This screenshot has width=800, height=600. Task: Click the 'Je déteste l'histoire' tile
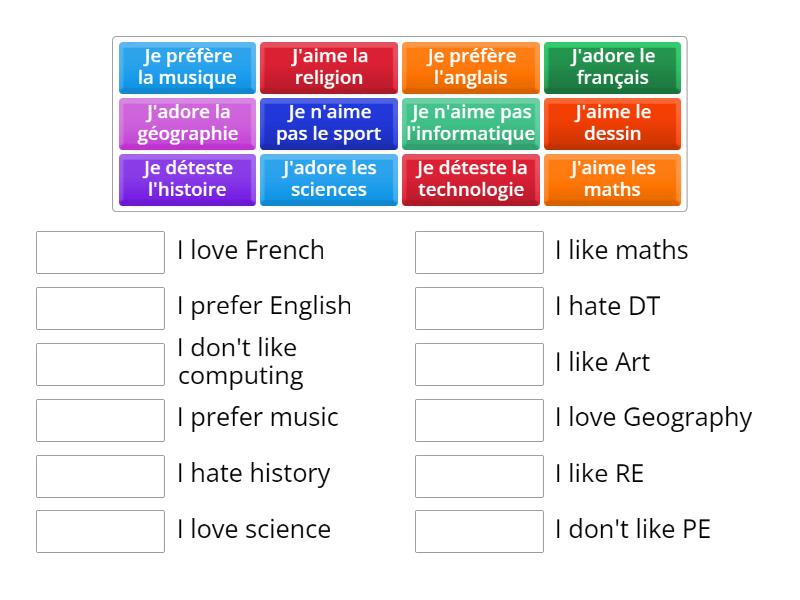pyautogui.click(x=187, y=180)
